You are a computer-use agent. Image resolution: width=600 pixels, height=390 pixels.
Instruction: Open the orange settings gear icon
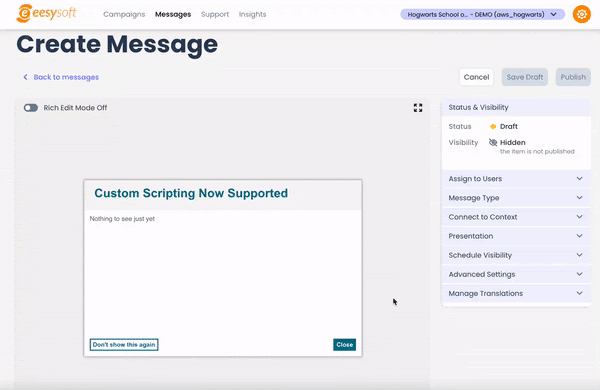[581, 14]
